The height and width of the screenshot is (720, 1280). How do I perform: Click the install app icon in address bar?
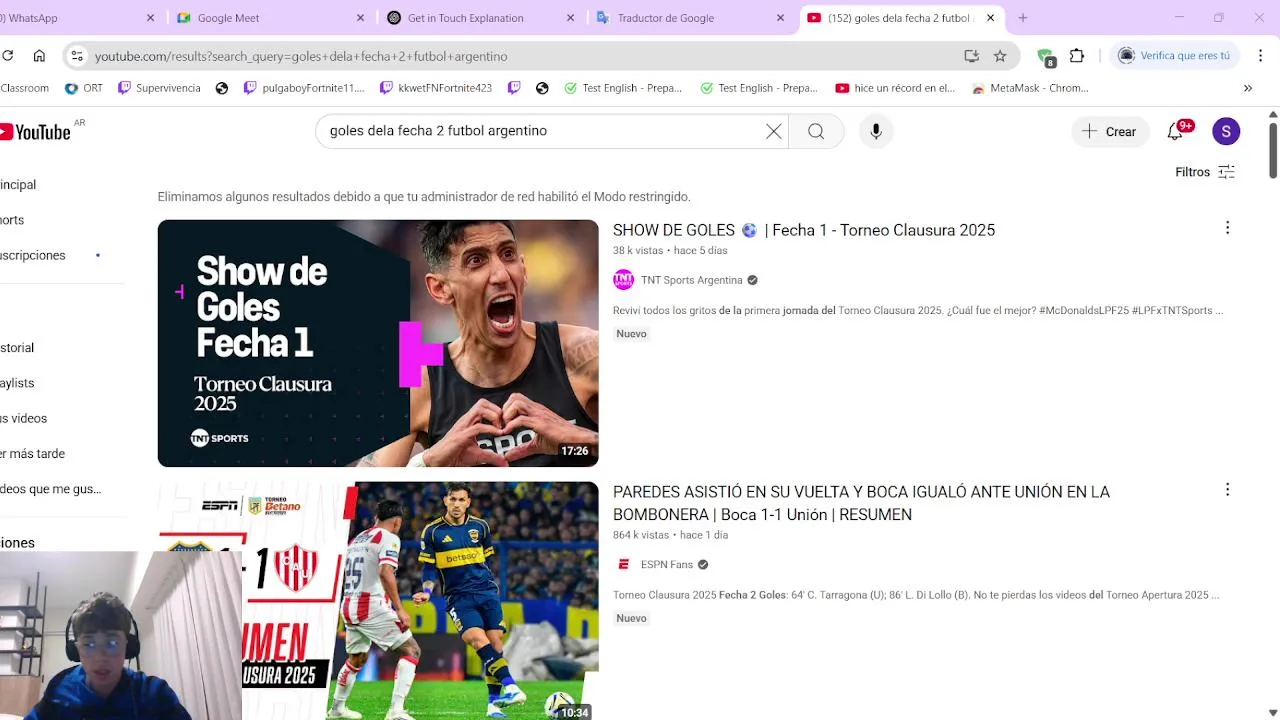971,56
